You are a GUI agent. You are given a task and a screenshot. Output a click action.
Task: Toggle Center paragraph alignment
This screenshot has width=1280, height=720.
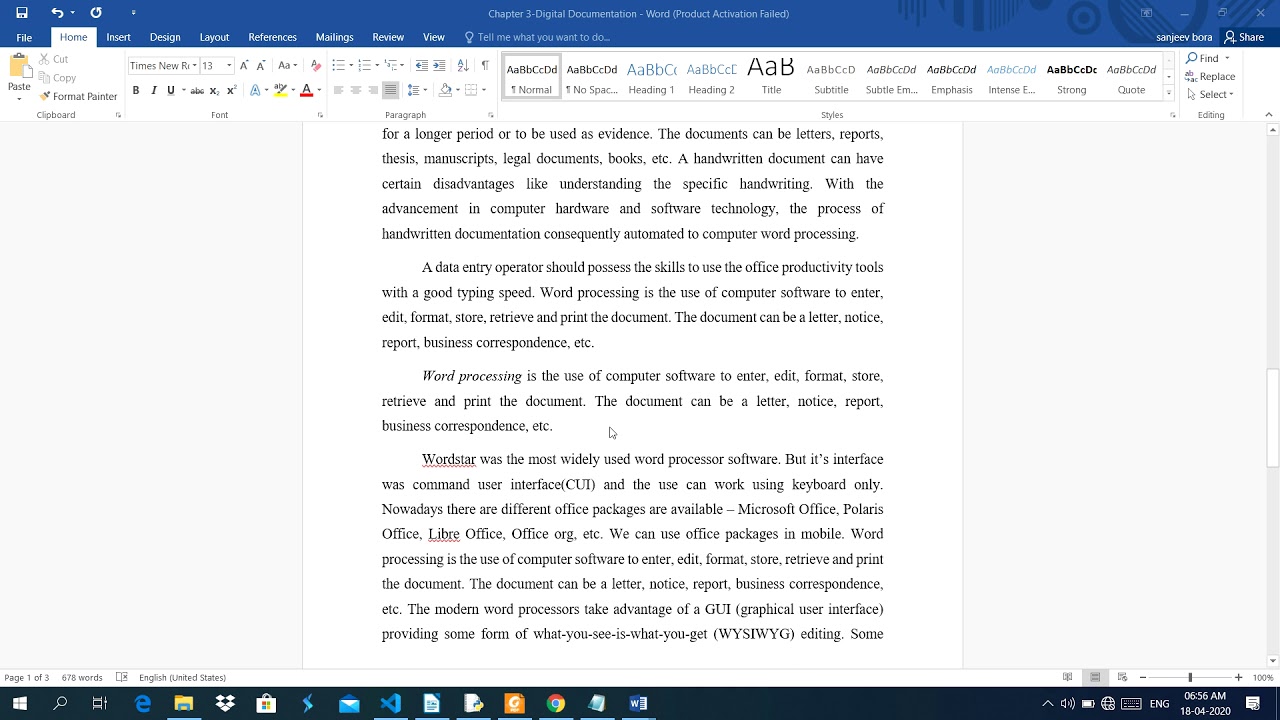pyautogui.click(x=355, y=90)
